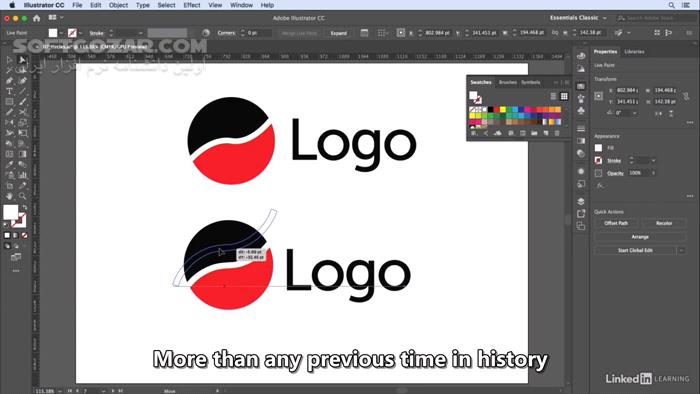Click the Home icon in the app bar
Viewport: 700px width, 394px height.
(x=37, y=18)
